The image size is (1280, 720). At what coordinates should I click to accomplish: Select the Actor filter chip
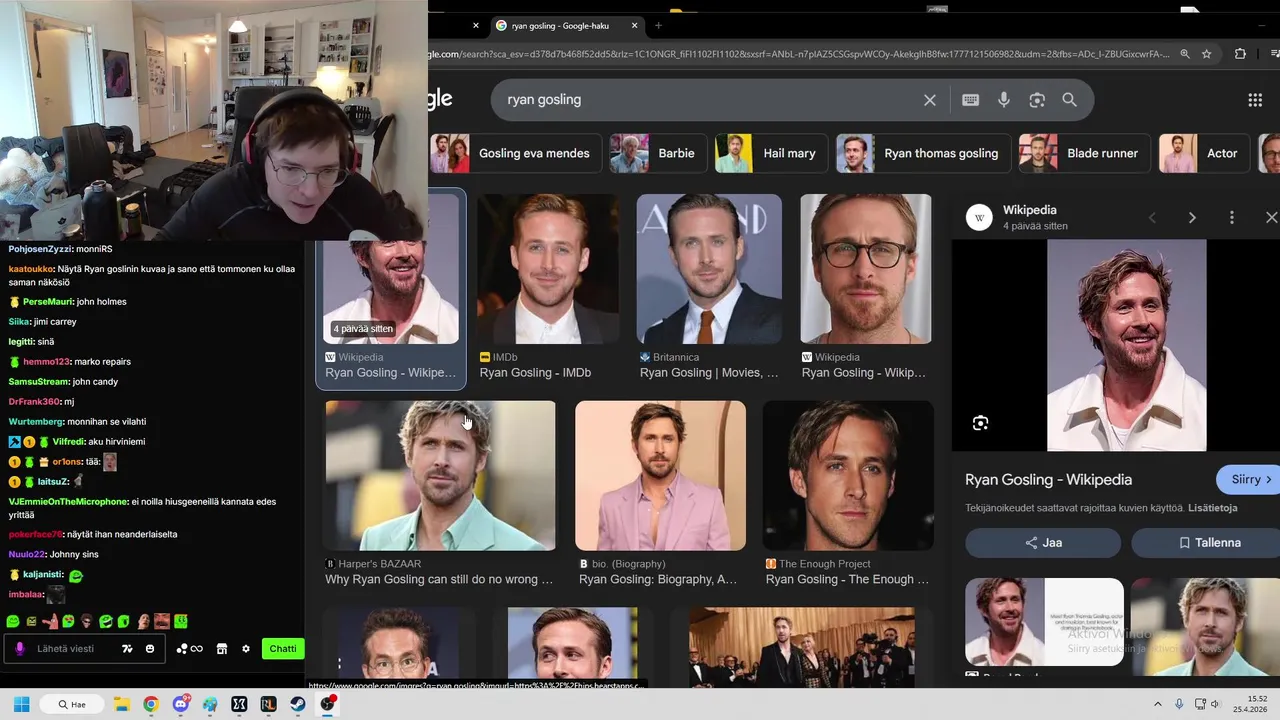(1205, 153)
